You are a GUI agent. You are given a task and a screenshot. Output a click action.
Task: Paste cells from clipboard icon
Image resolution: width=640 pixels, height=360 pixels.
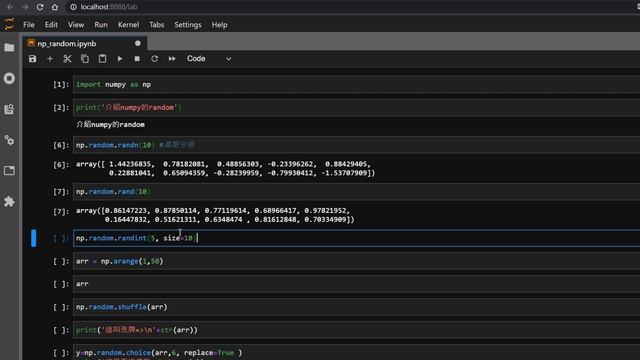tap(102, 59)
